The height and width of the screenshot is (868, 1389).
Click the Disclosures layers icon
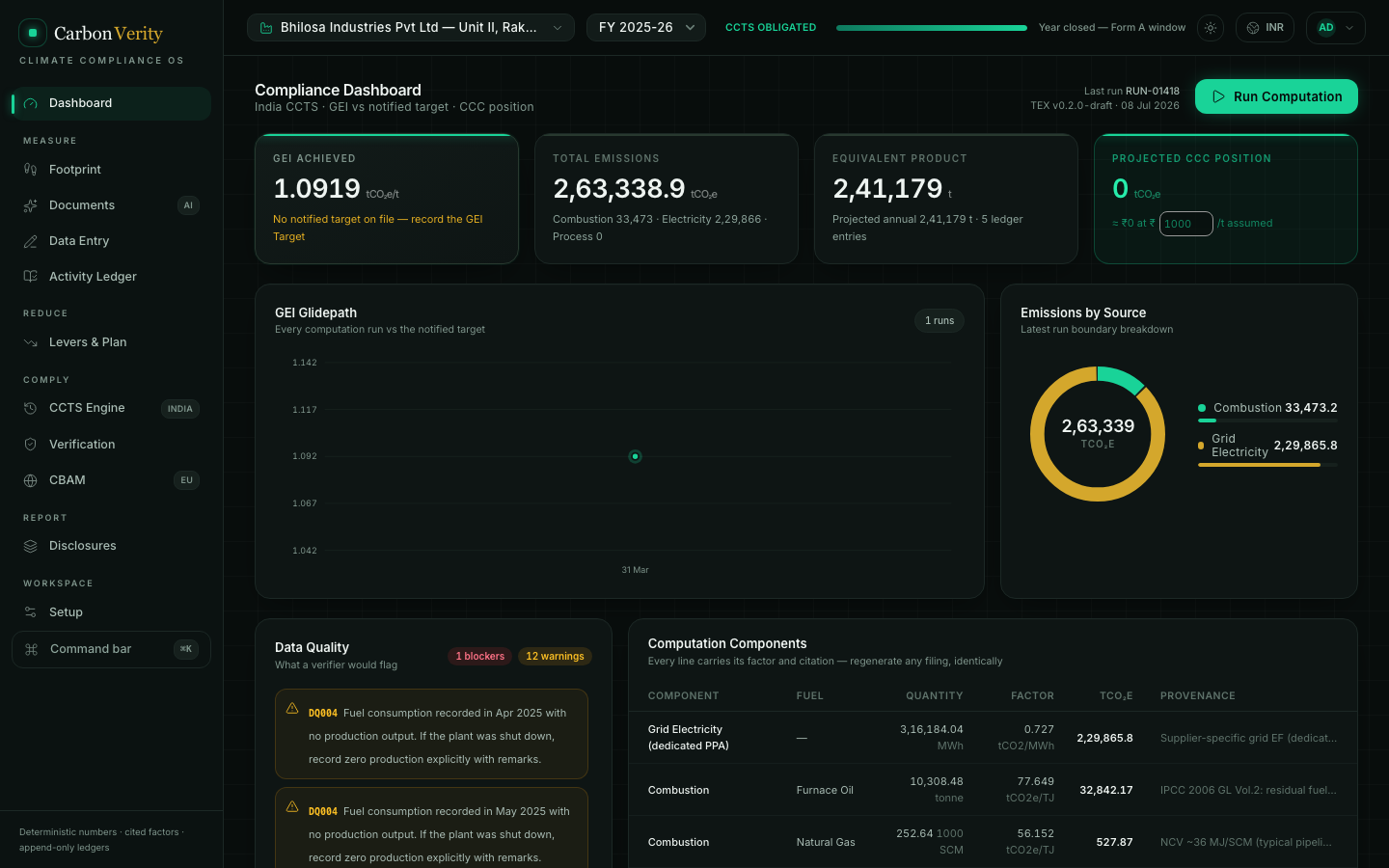point(31,546)
